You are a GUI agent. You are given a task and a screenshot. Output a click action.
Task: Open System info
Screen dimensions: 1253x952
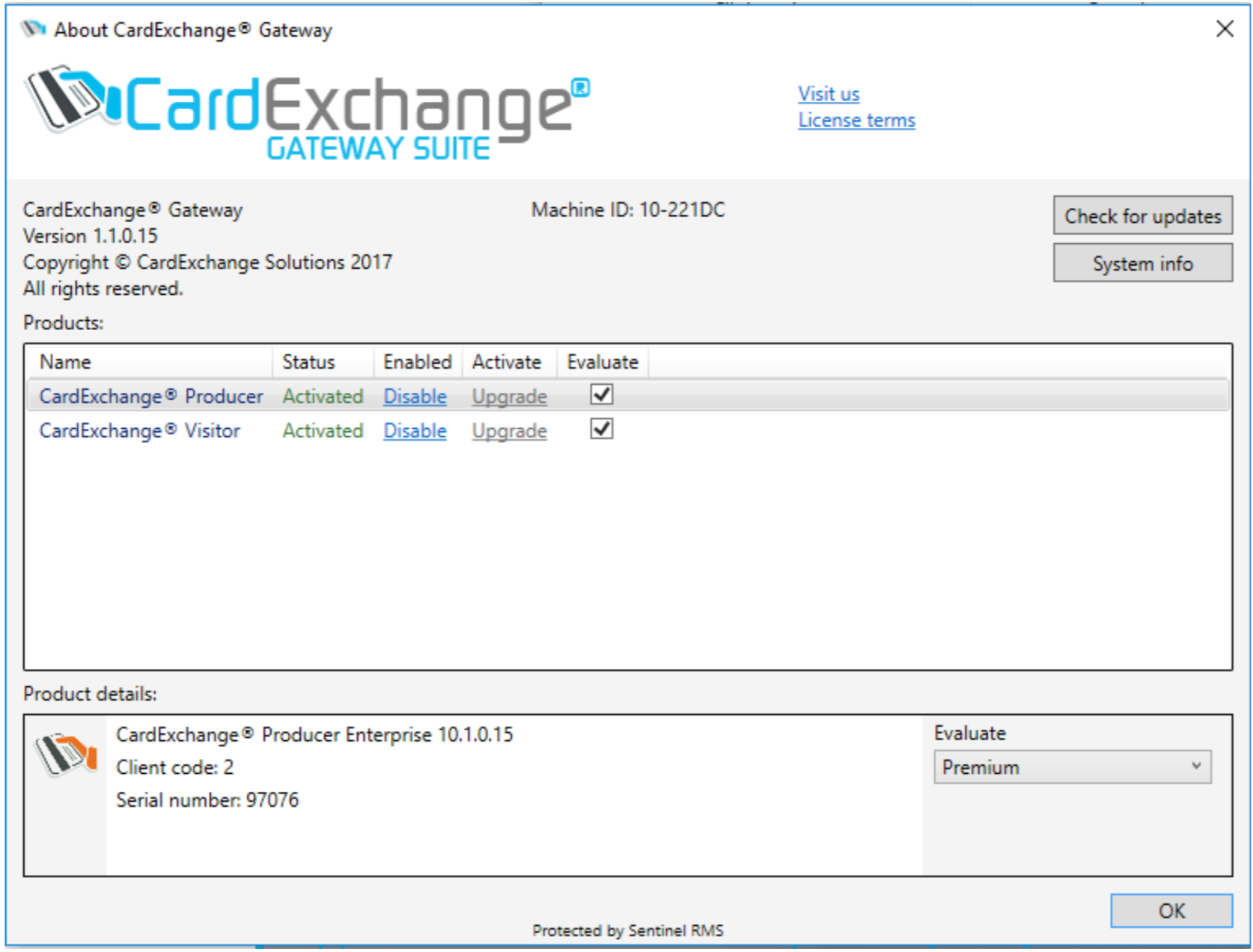1141,263
